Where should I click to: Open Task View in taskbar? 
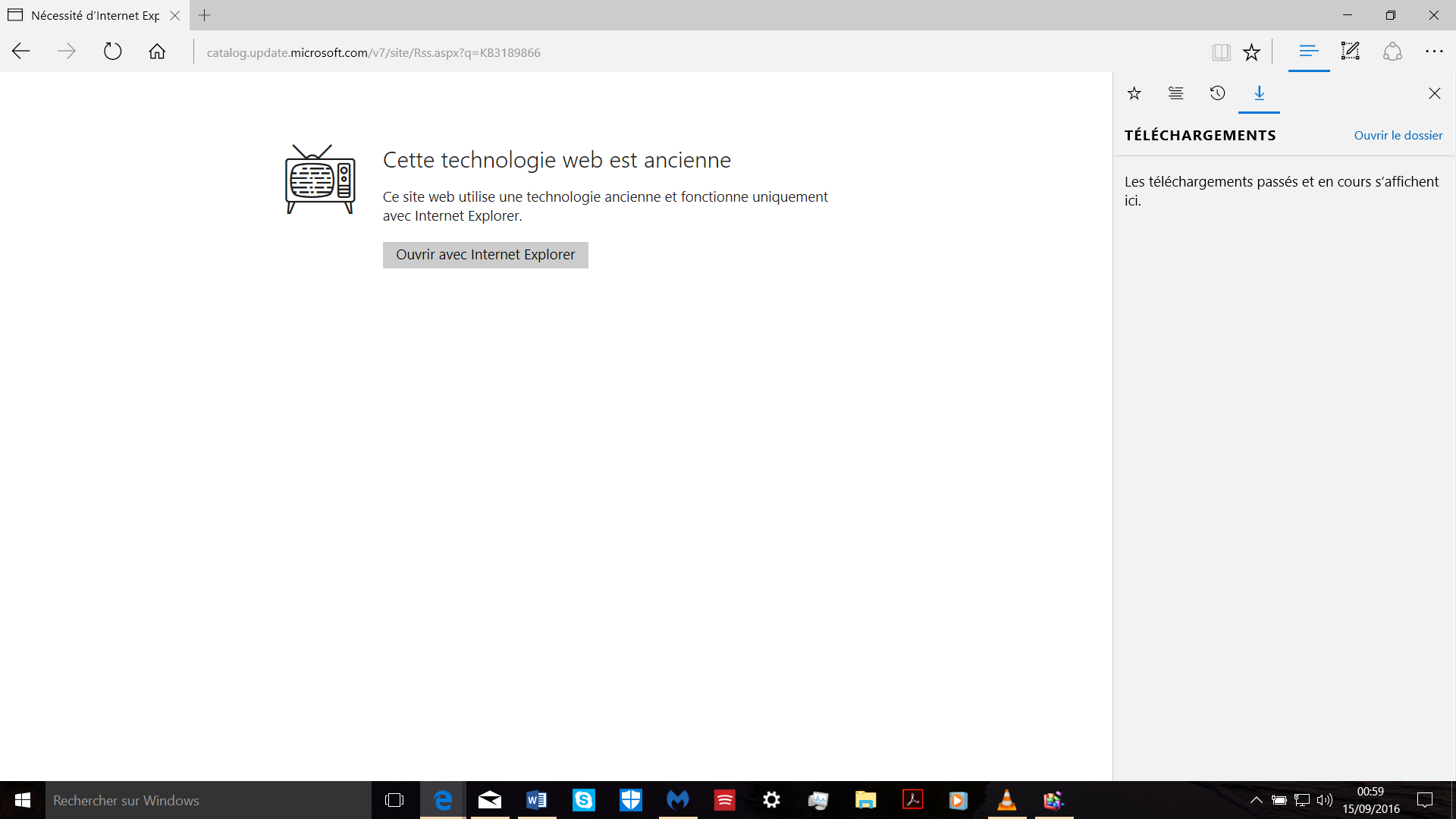(x=394, y=800)
